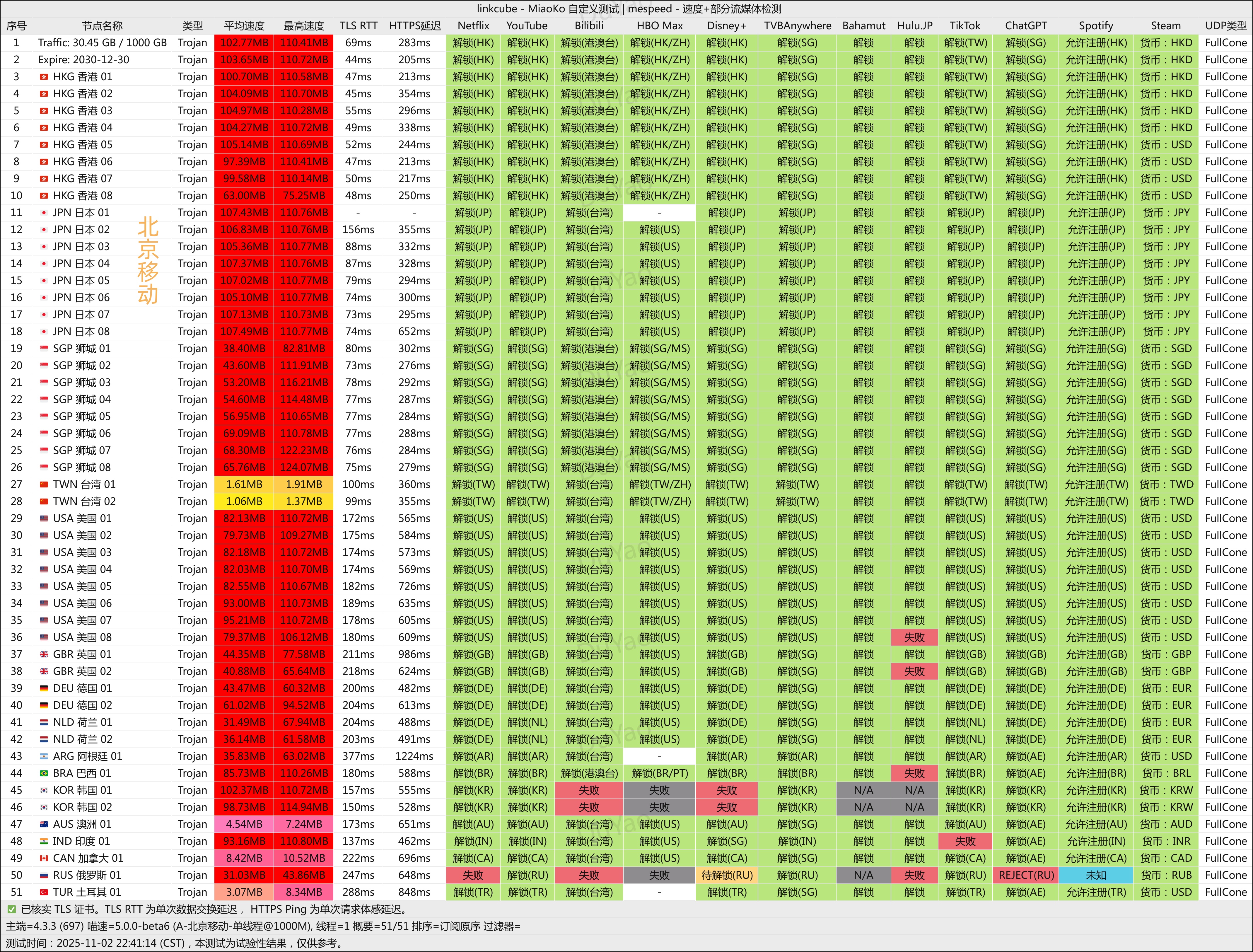The width and height of the screenshot is (1253, 952).
Task: Click the REJECT(RU) ChatGPT cell
Action: 1026,876
